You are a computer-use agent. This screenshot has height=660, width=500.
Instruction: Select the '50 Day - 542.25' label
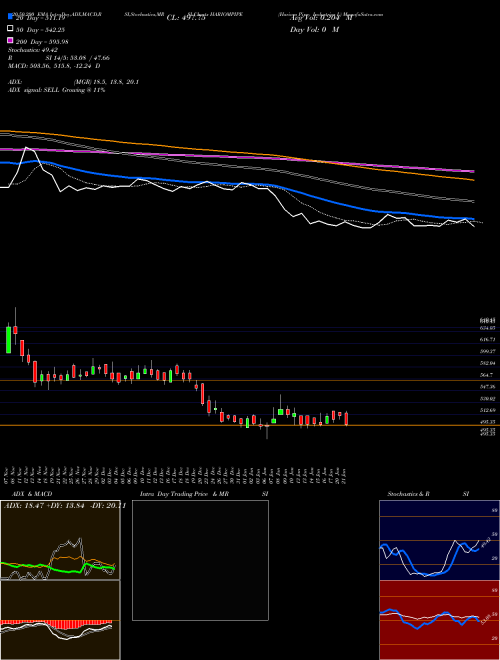pyautogui.click(x=43, y=29)
